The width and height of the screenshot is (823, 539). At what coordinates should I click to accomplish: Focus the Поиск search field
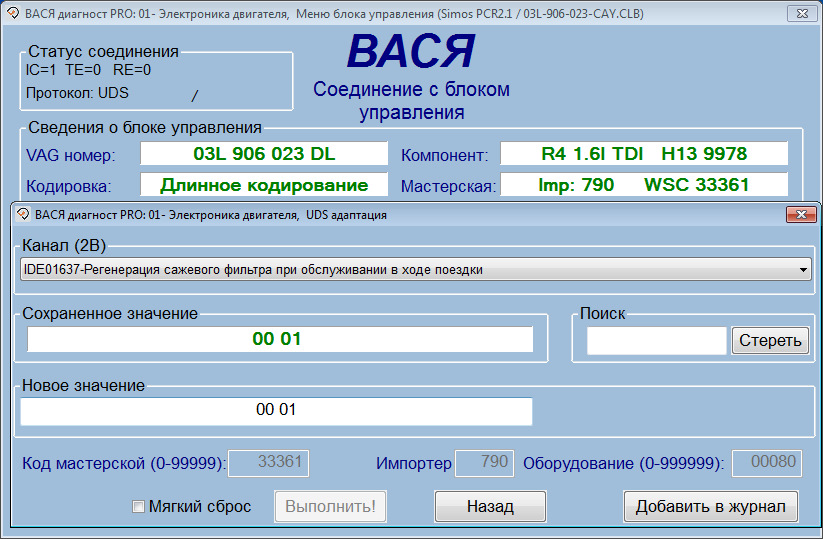(x=657, y=341)
